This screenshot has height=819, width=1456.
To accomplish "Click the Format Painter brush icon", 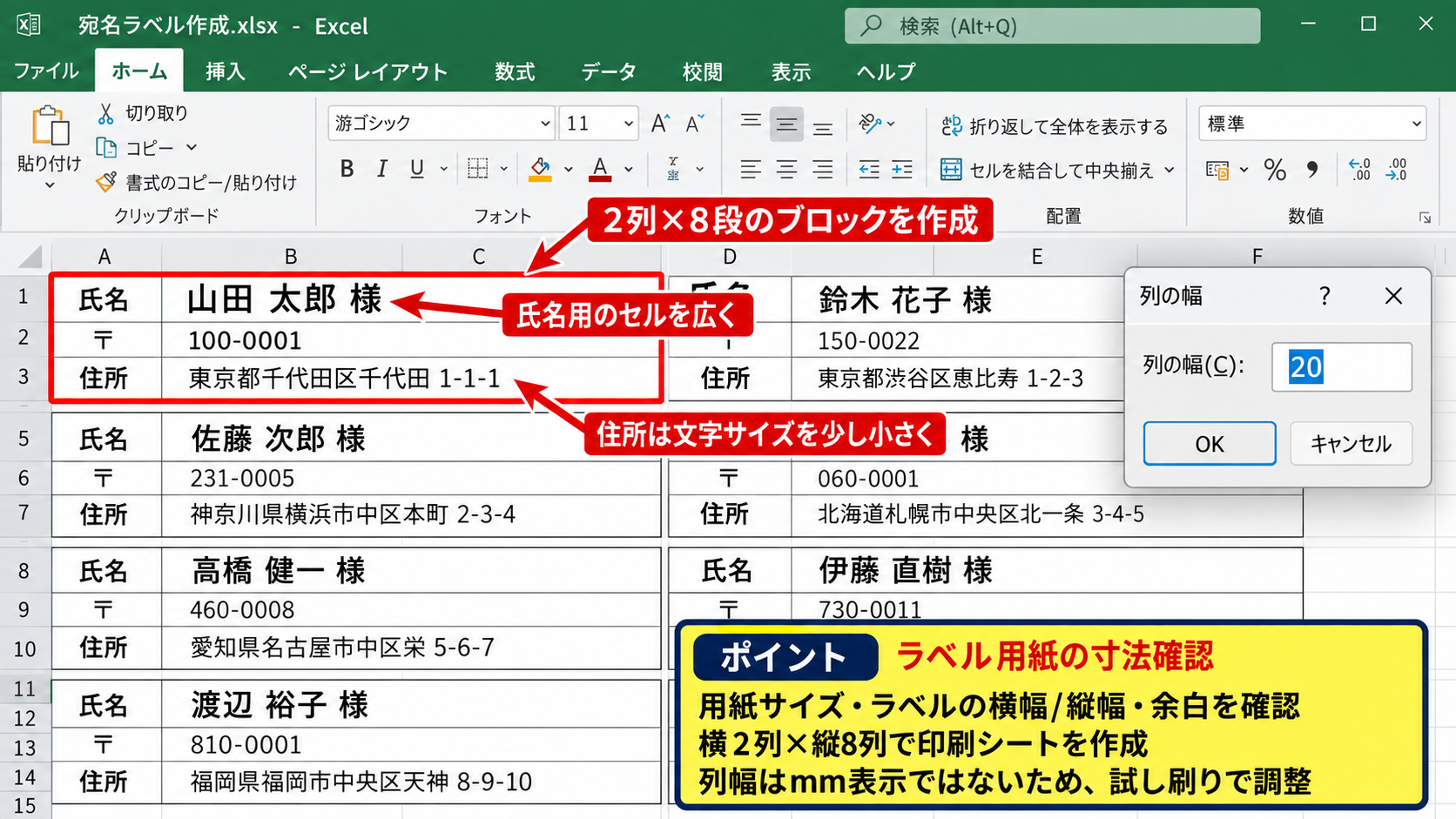I will pos(106,182).
